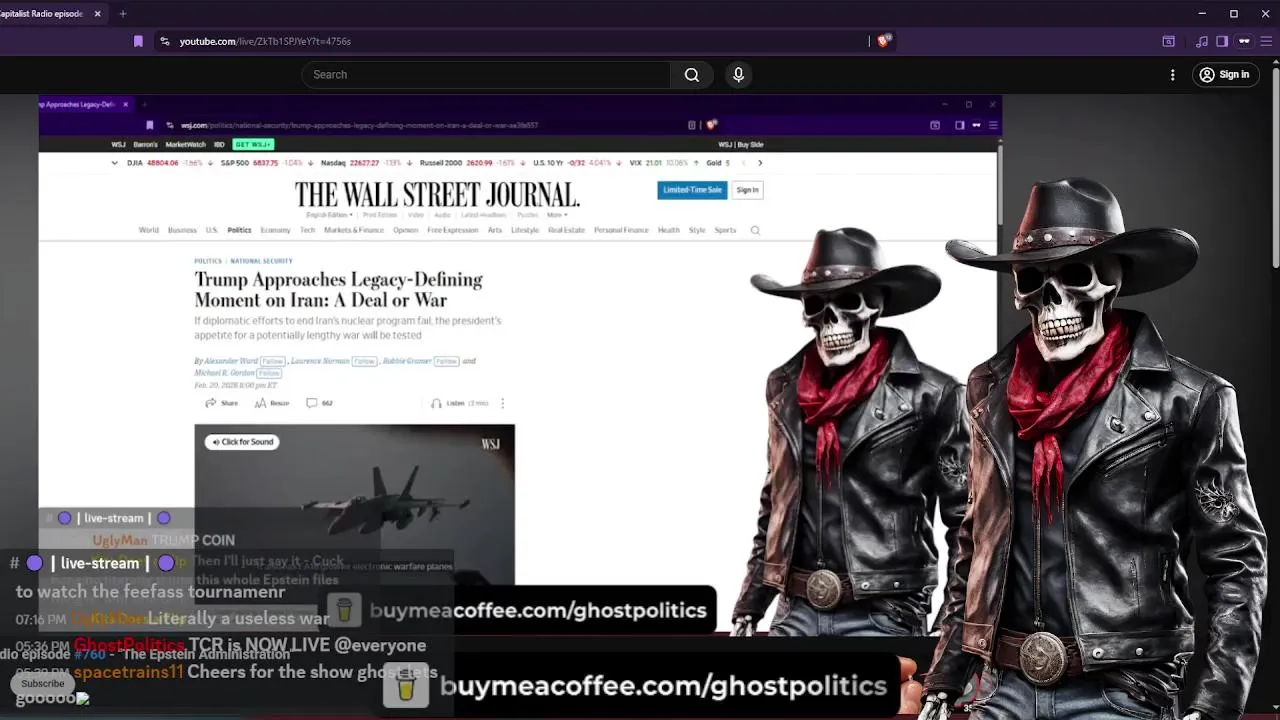The height and width of the screenshot is (720, 1280).
Task: Open Barron's link in top bar
Action: pyautogui.click(x=145, y=145)
